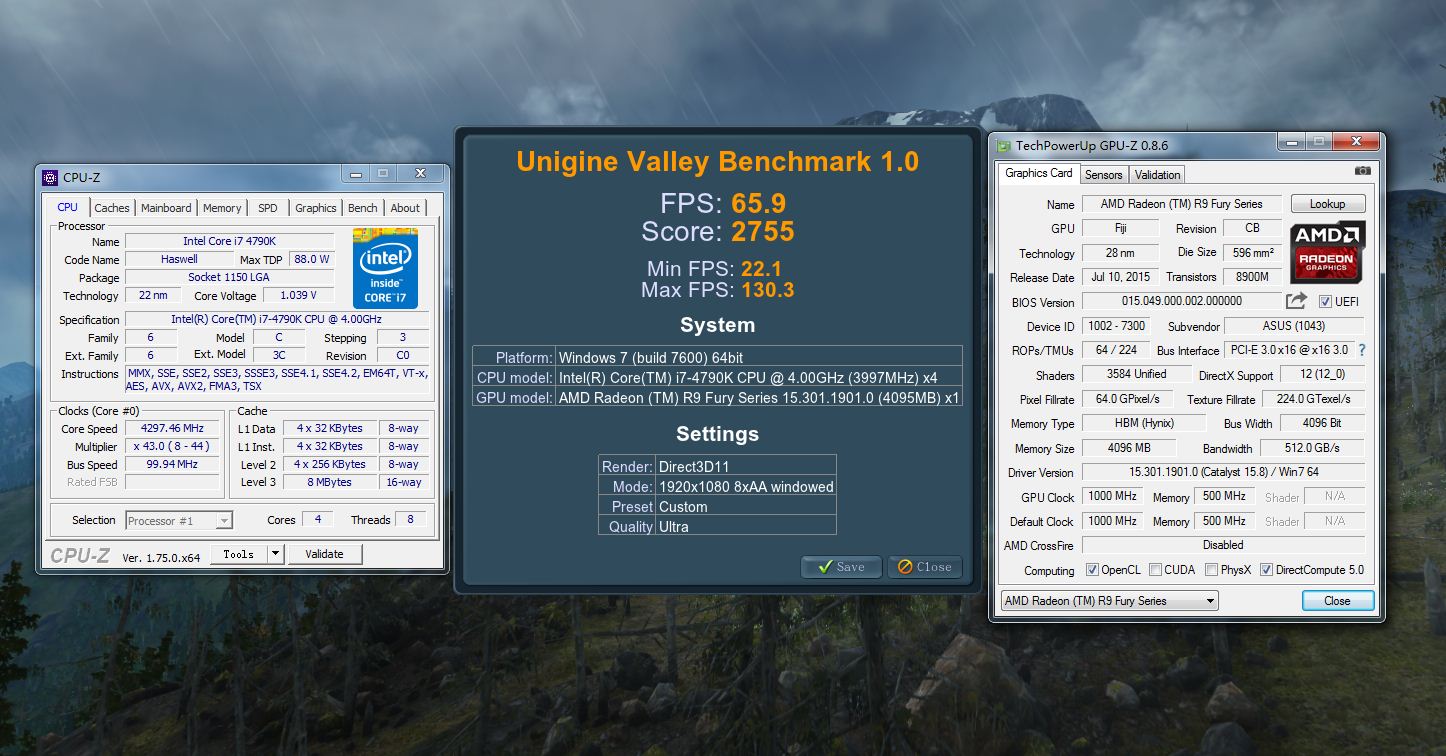
Task: Take a GPU-Z screenshot with camera icon
Action: point(1362,172)
